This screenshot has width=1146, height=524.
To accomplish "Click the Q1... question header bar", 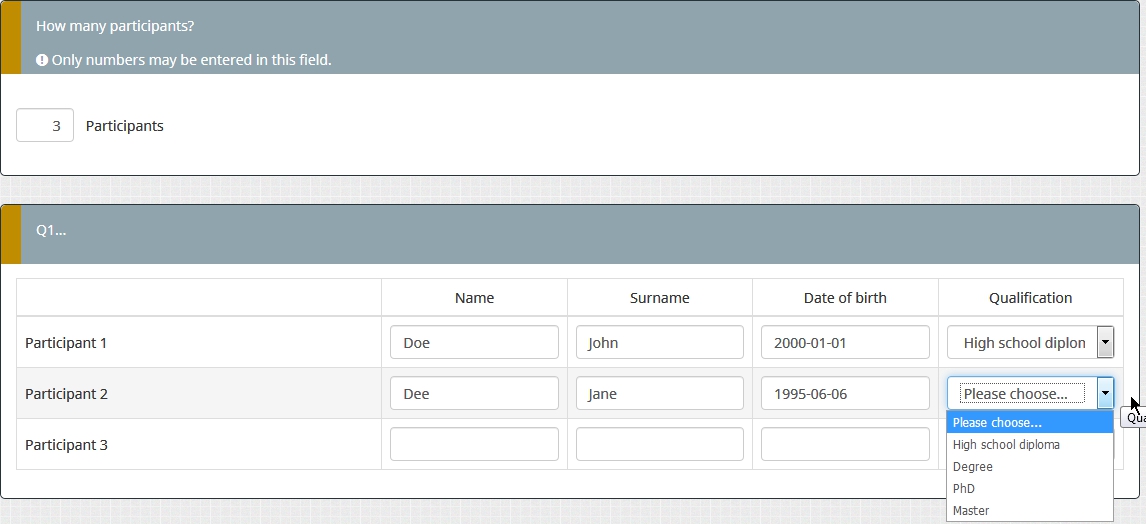I will [x=578, y=231].
